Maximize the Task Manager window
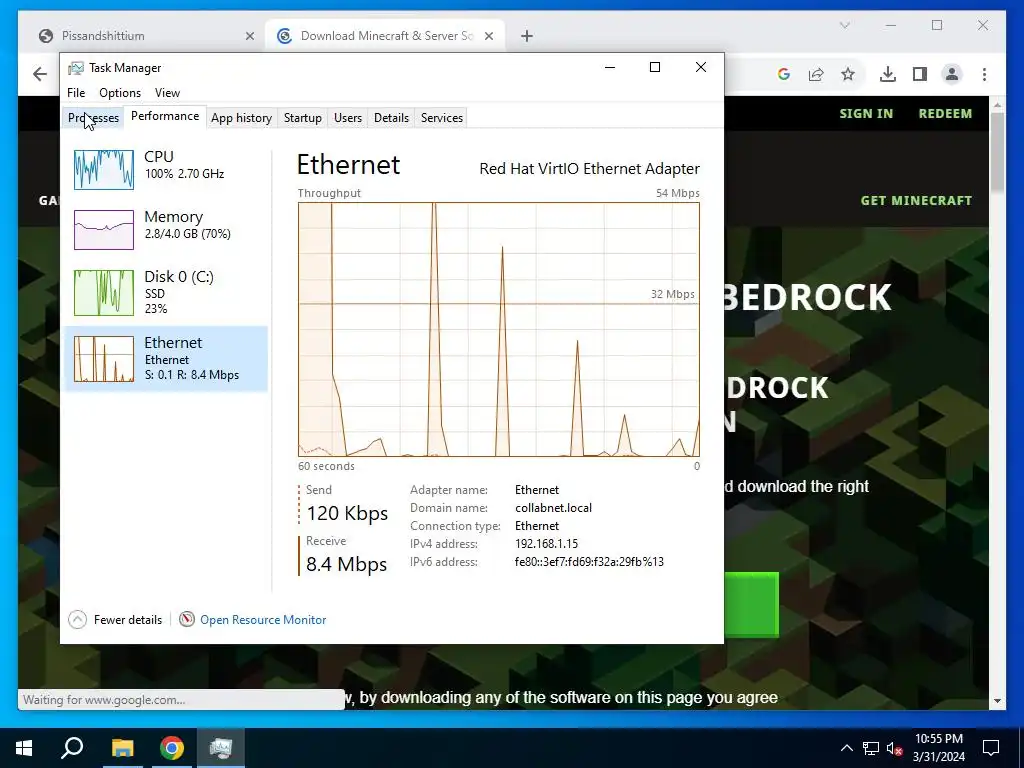Image resolution: width=1024 pixels, height=768 pixels. [655, 67]
